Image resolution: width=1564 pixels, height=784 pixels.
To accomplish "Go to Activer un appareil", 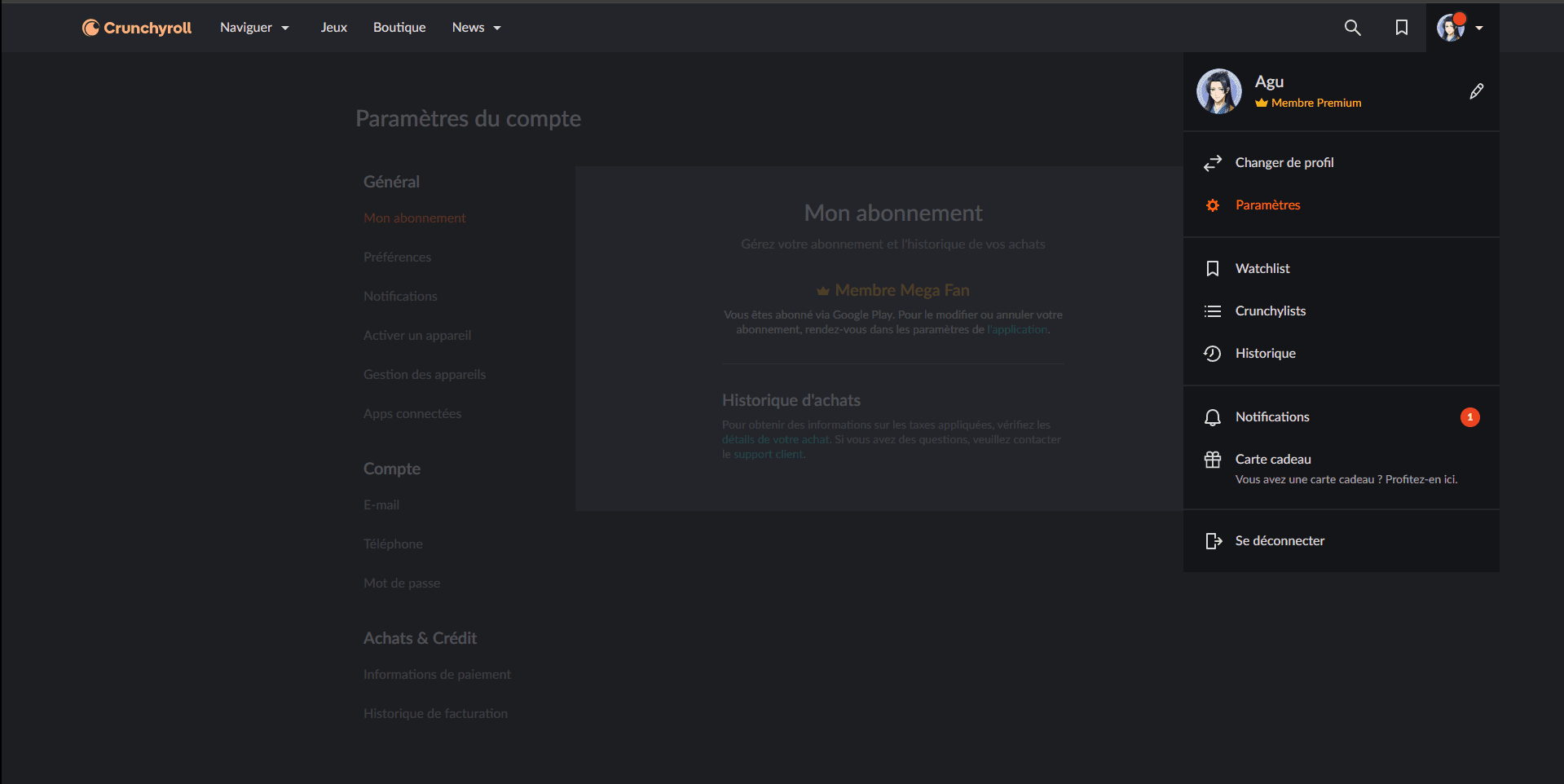I will [x=417, y=336].
